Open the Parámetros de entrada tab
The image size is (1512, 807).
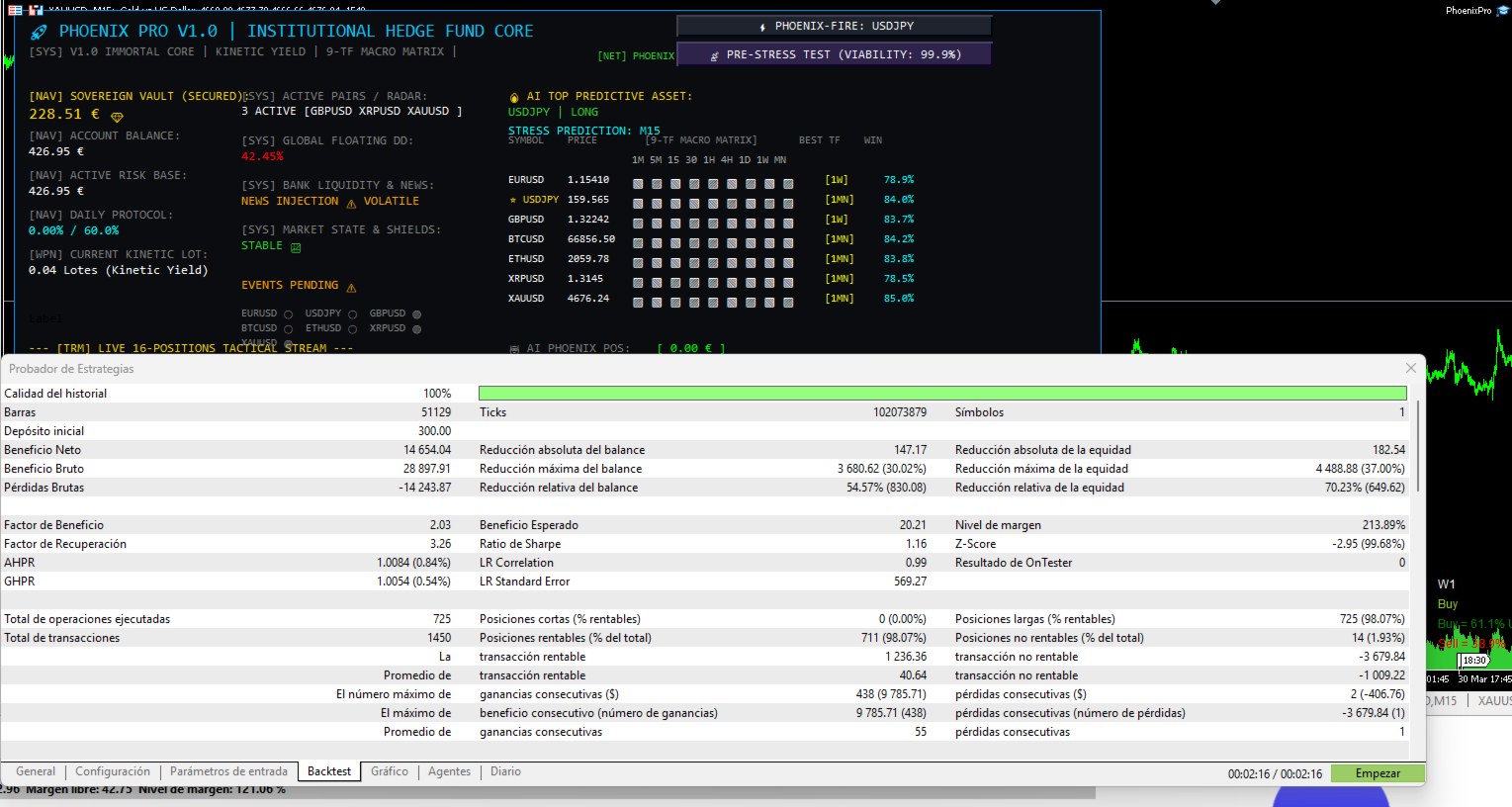228,771
